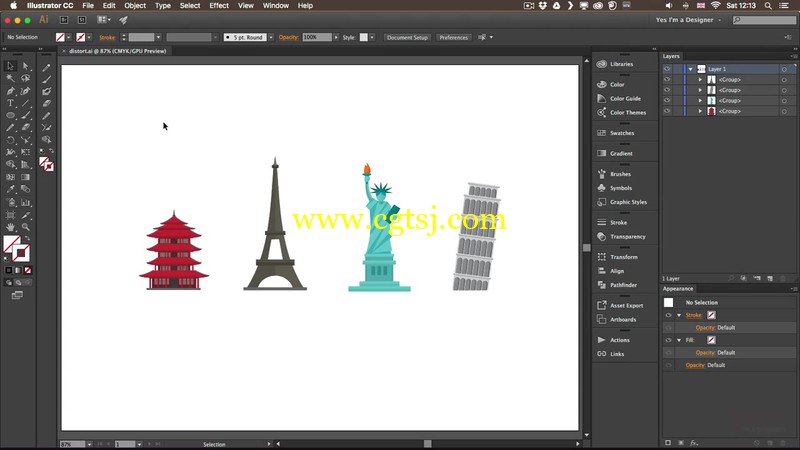Open the Transparency panel
This screenshot has height=450, width=800.
point(621,237)
